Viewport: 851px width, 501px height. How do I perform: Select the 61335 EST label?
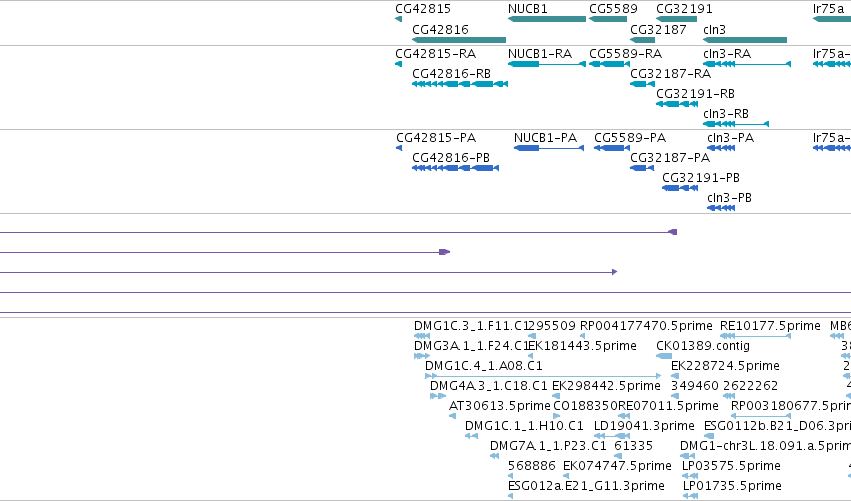point(633,446)
